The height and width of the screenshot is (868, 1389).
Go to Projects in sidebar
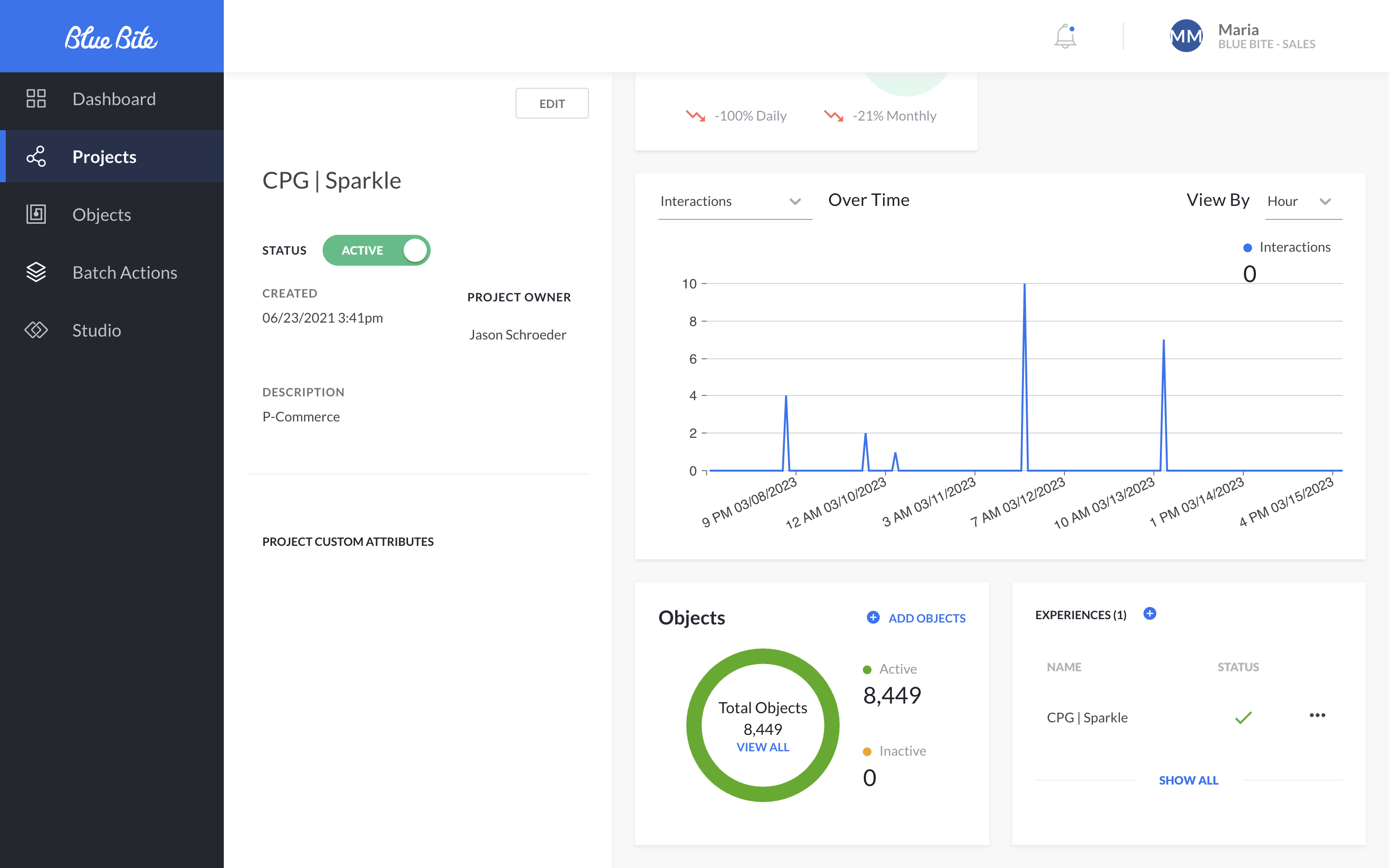click(x=105, y=157)
